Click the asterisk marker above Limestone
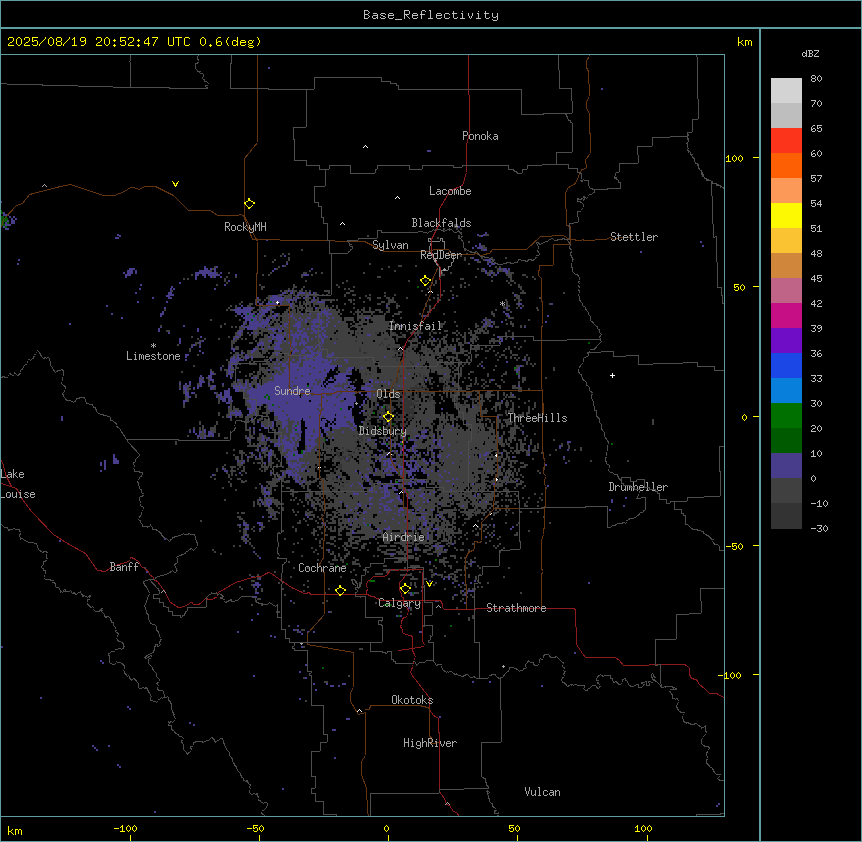The image size is (862, 842). 153,346
